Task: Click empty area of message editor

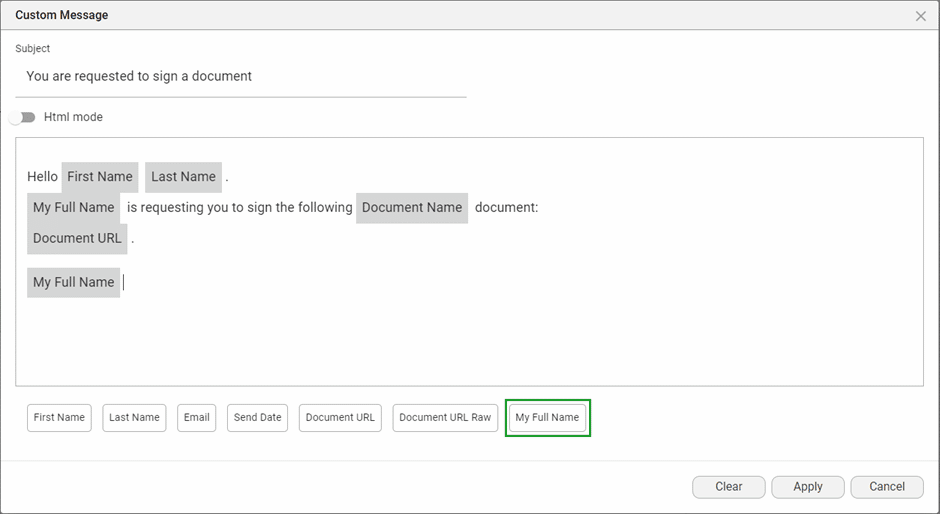Action: tap(500, 340)
